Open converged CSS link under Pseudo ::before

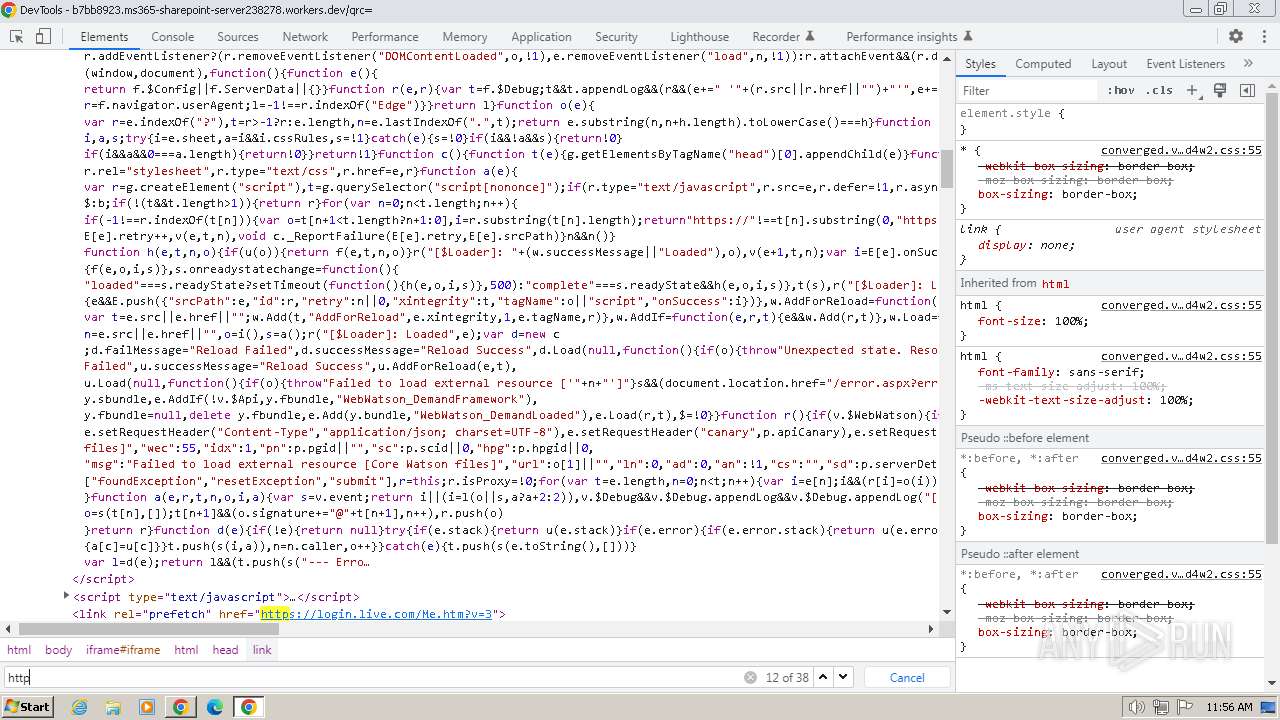click(1181, 458)
